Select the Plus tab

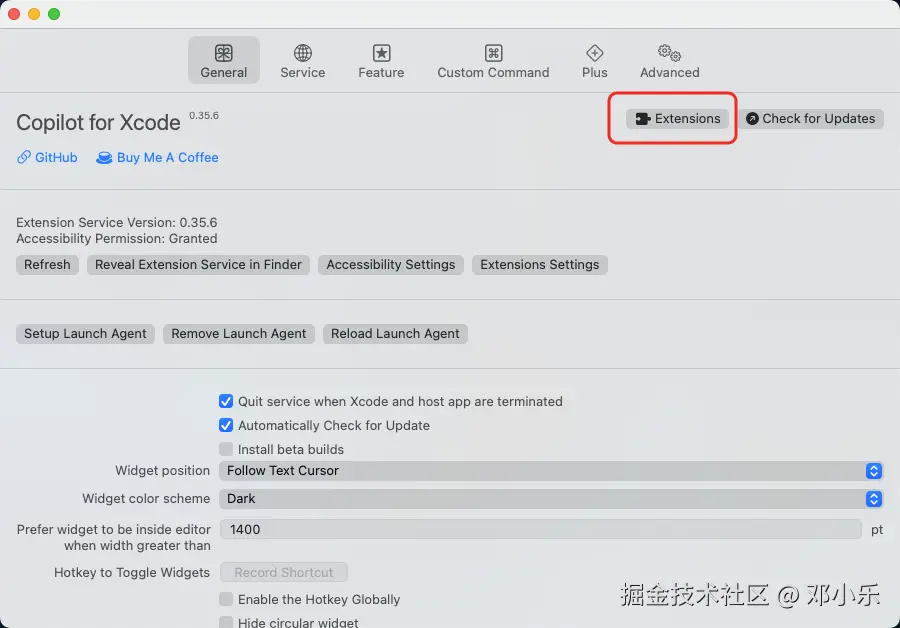pos(594,60)
